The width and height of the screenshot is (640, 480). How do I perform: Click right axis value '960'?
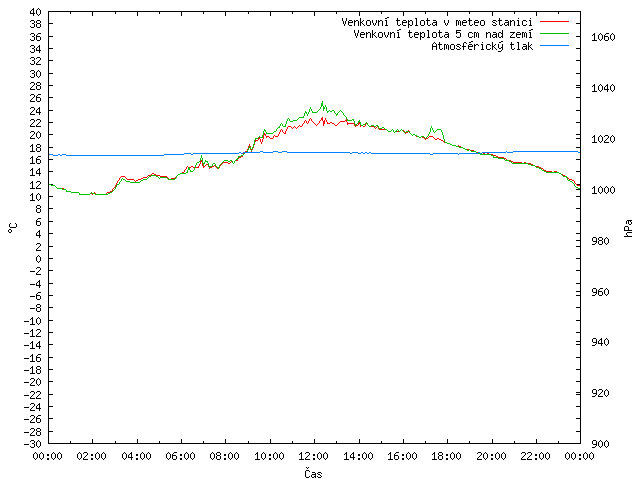[x=600, y=292]
